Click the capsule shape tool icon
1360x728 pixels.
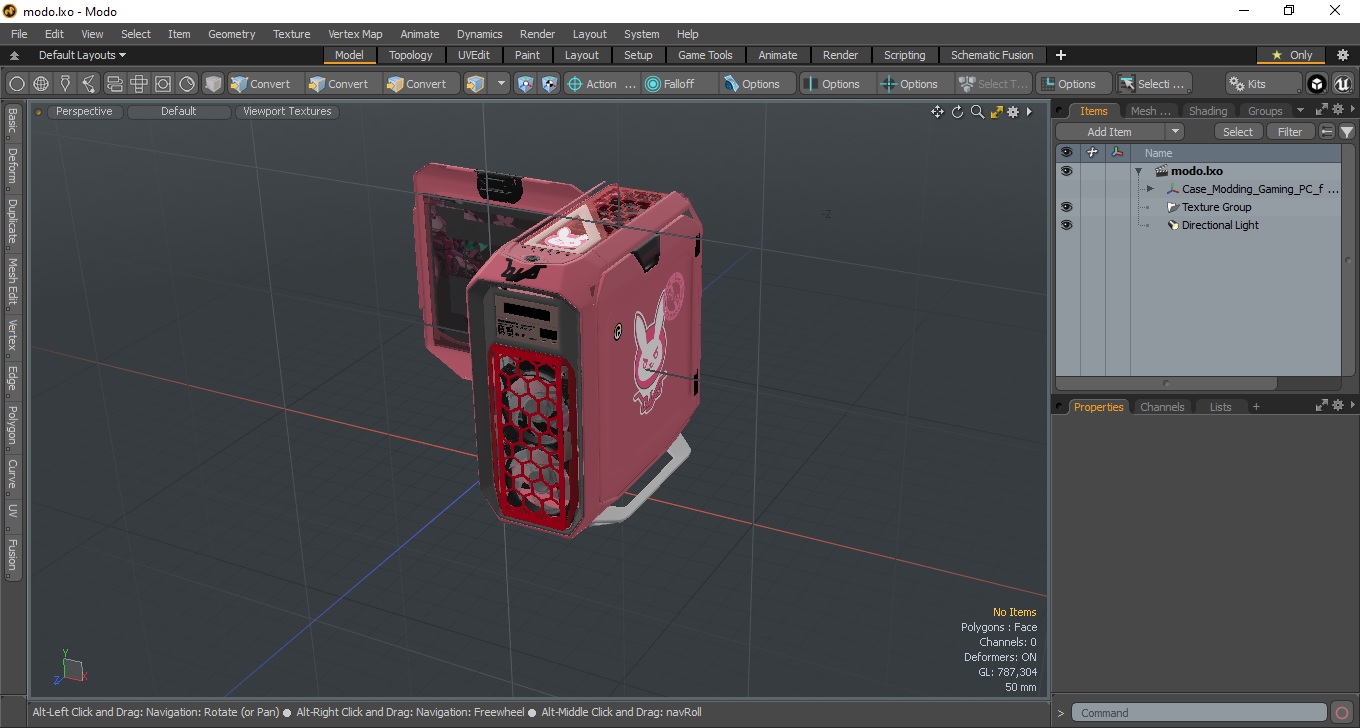tap(114, 84)
